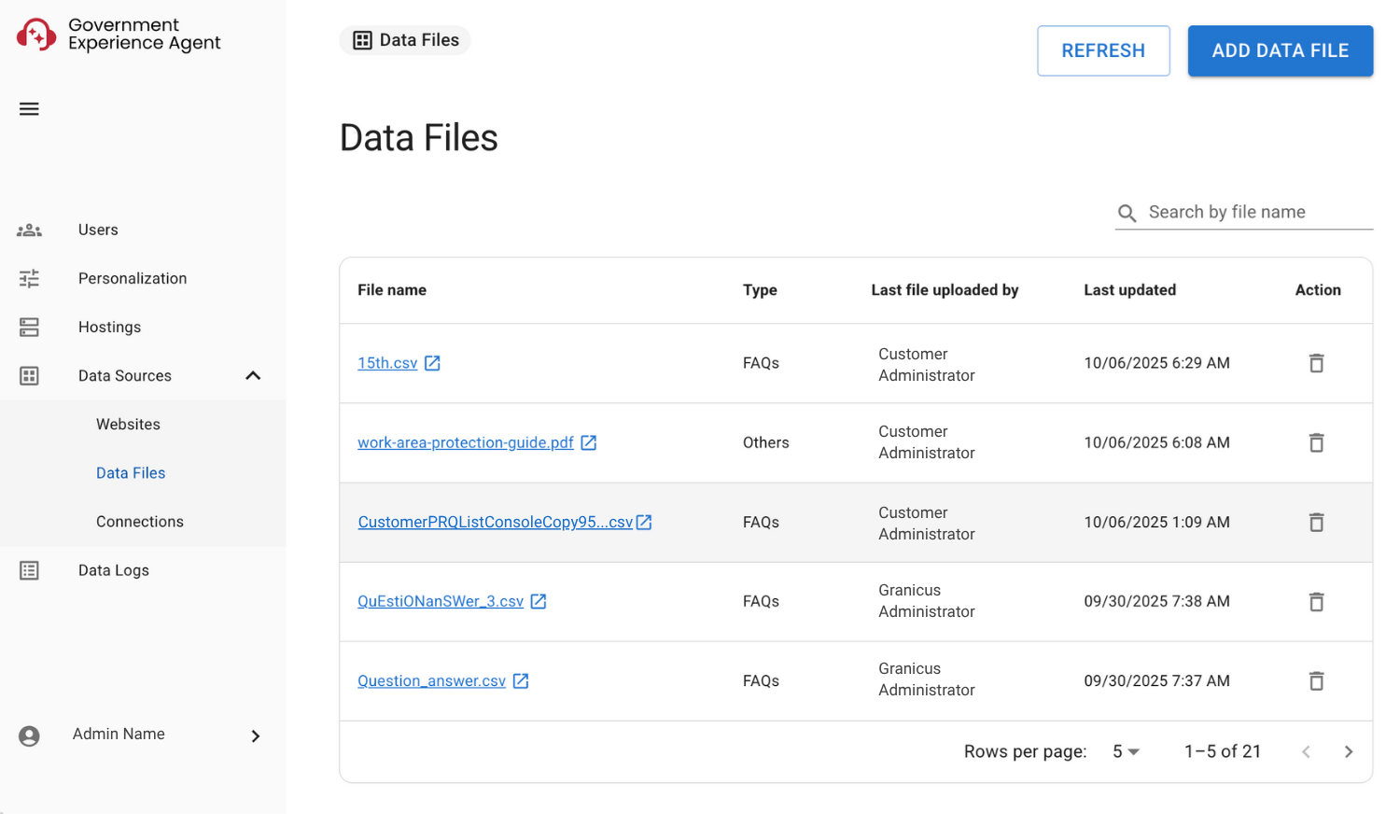Viewport: 1400px width, 840px height.
Task: Open 15th.csv external link icon
Action: [x=432, y=363]
